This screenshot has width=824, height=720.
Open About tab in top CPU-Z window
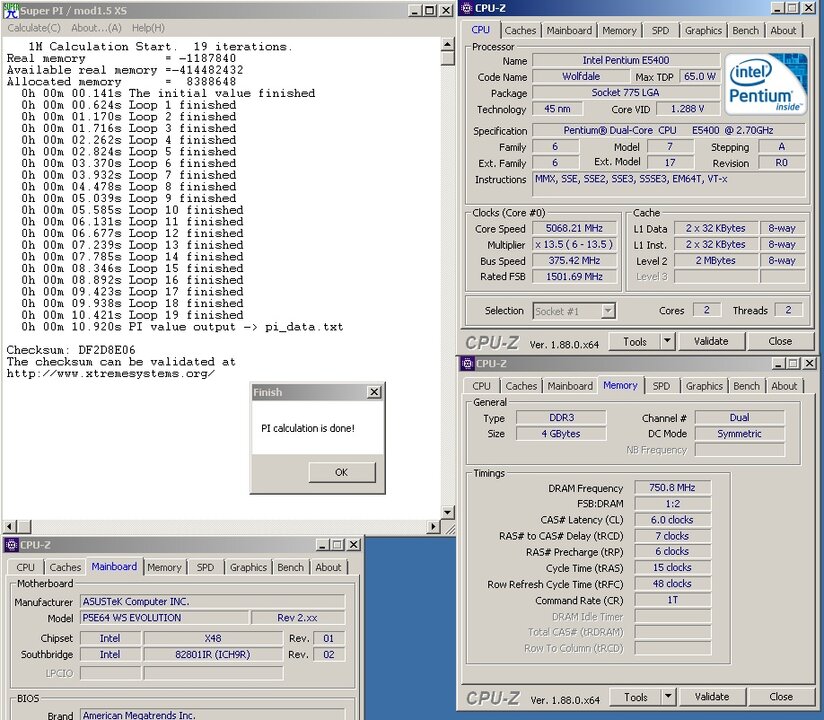pos(784,30)
